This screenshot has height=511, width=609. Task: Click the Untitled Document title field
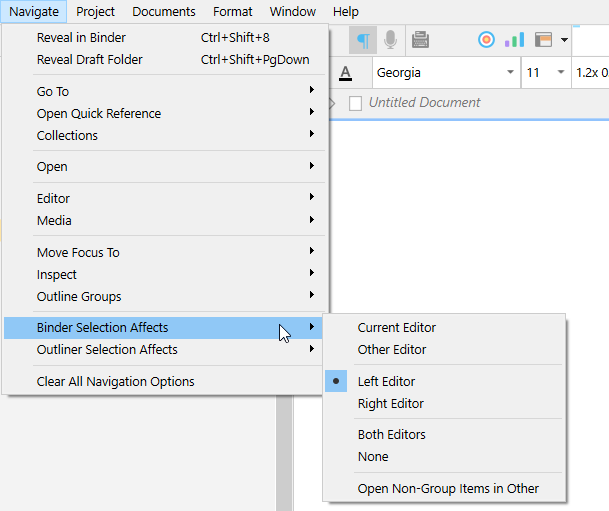tap(424, 102)
